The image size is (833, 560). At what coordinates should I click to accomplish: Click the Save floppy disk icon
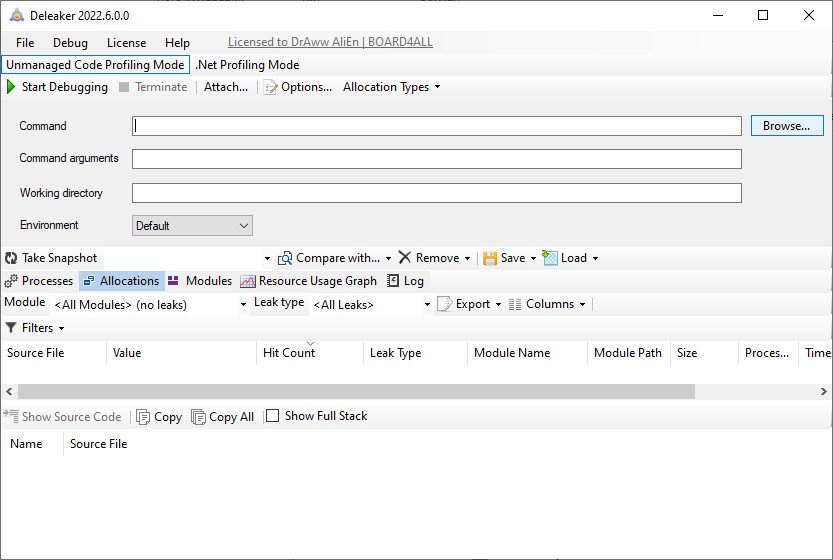490,258
